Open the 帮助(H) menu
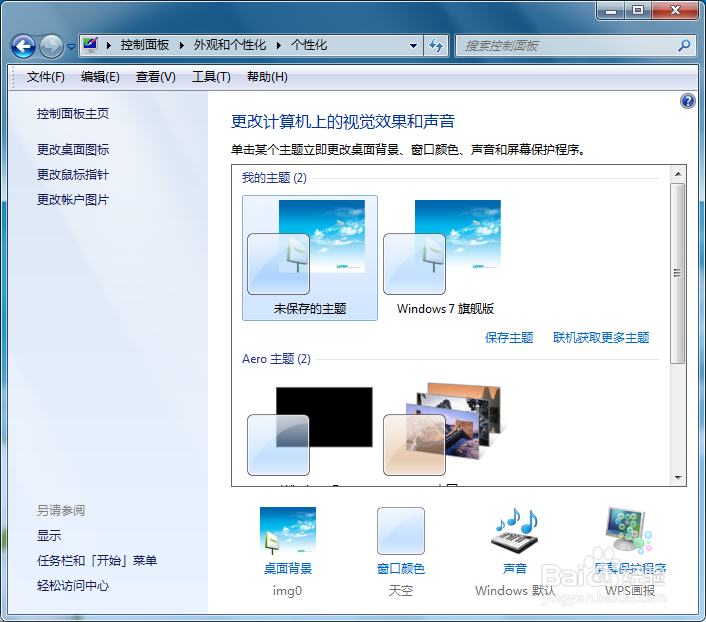Image resolution: width=706 pixels, height=622 pixels. (267, 77)
